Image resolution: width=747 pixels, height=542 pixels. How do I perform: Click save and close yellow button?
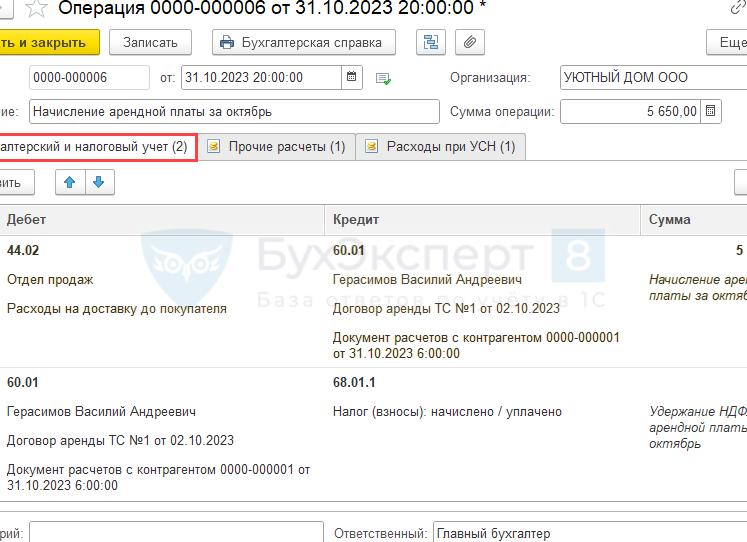coord(48,42)
